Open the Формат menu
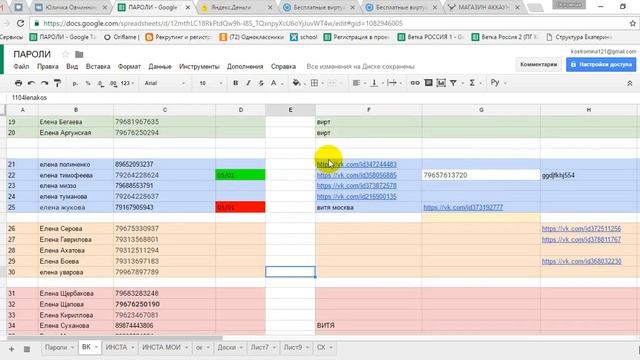The image size is (640, 360). pos(129,67)
